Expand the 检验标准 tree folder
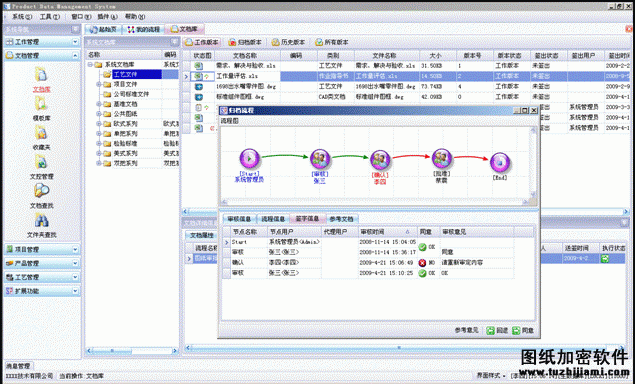The width and height of the screenshot is (635, 384). 98,143
